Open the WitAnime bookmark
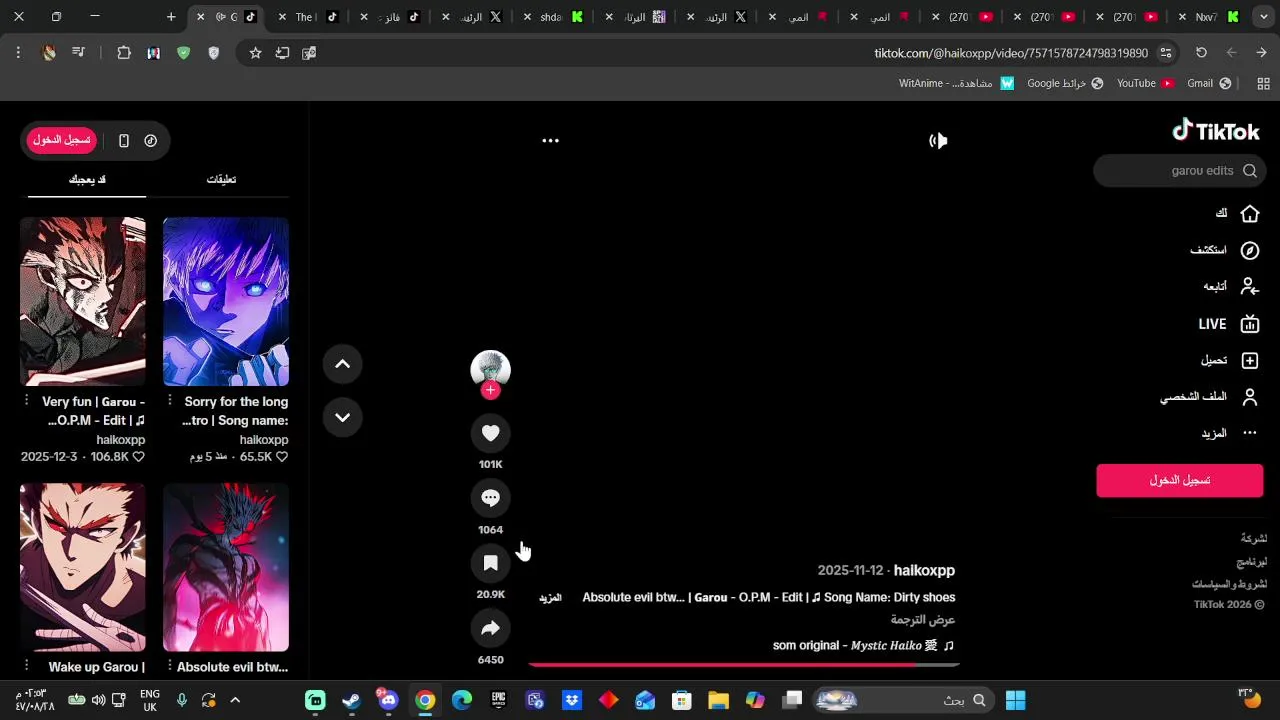The height and width of the screenshot is (720, 1280). (956, 83)
